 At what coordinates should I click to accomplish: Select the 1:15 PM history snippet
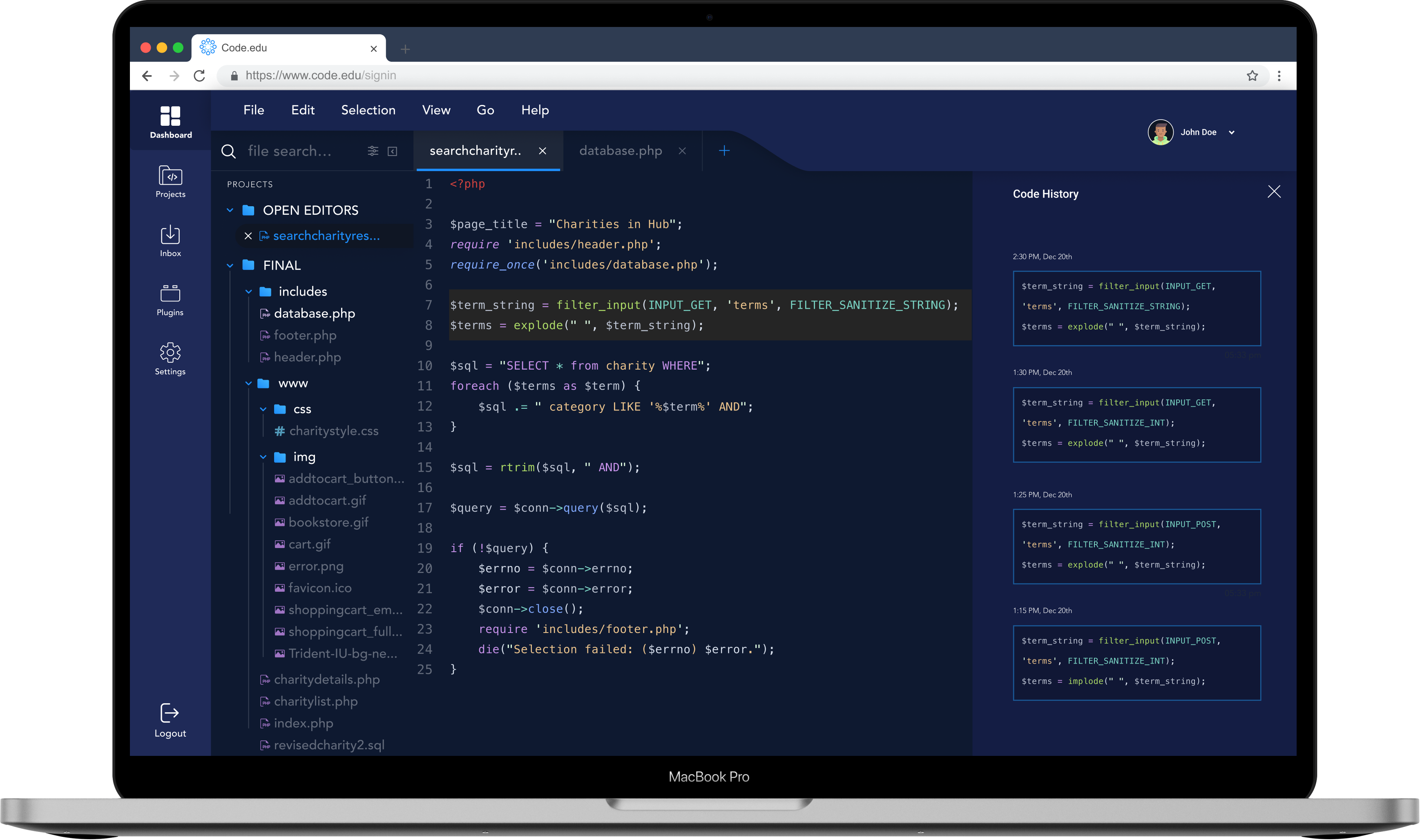[x=1136, y=663]
